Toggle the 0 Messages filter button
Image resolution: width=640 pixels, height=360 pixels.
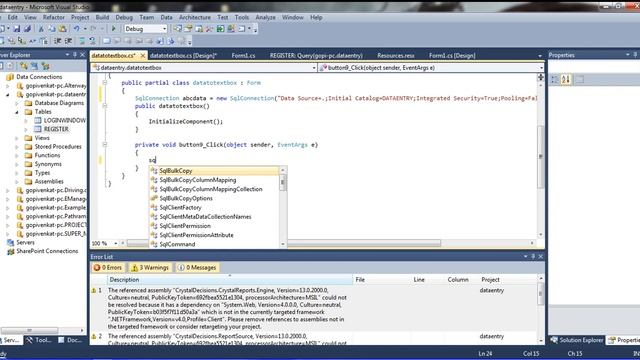[x=197, y=267]
